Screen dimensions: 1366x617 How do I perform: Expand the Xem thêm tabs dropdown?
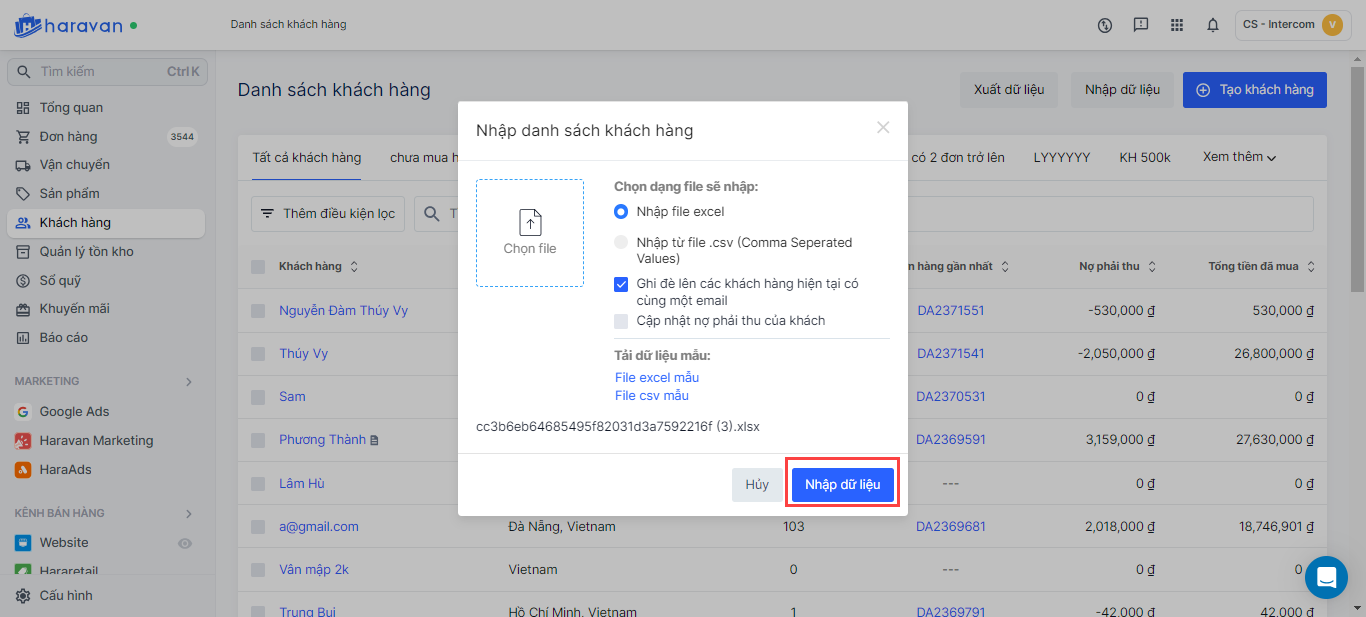[1240, 157]
